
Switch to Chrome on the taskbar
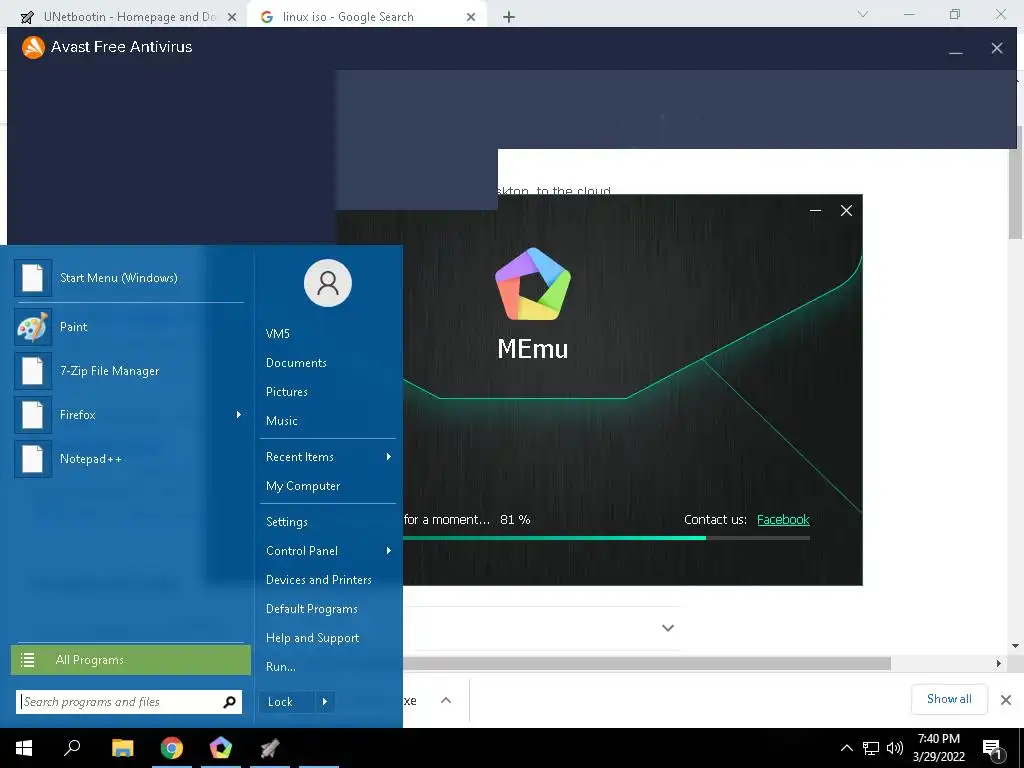click(x=172, y=748)
